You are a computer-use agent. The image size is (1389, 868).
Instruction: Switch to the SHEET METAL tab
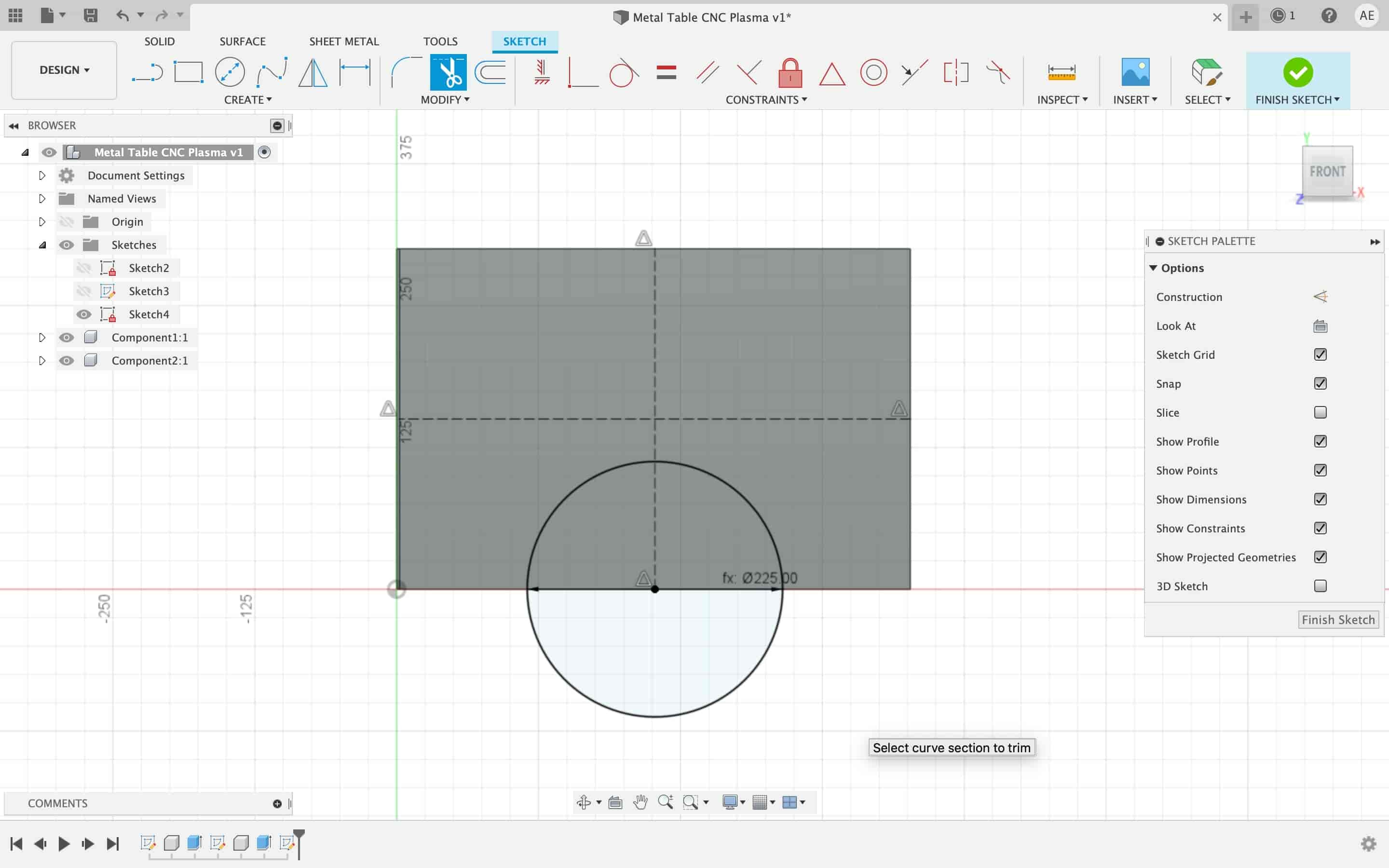pos(344,41)
